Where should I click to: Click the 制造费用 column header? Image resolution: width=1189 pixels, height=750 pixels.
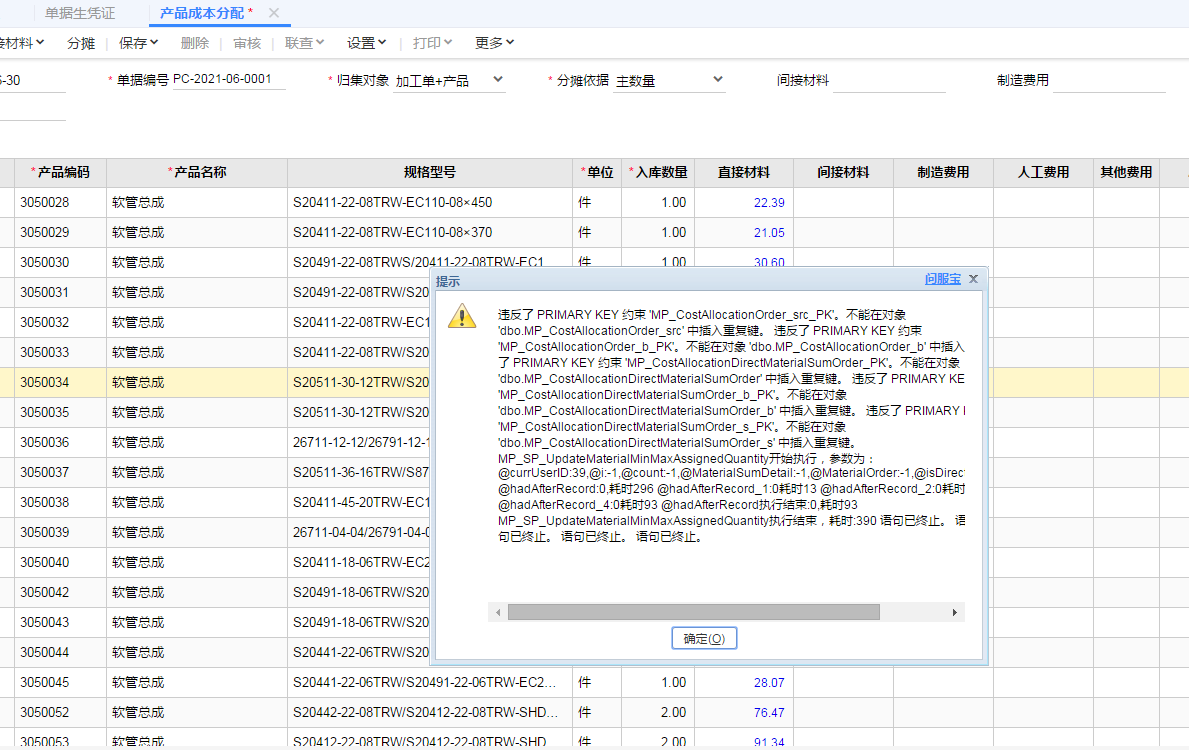943,173
